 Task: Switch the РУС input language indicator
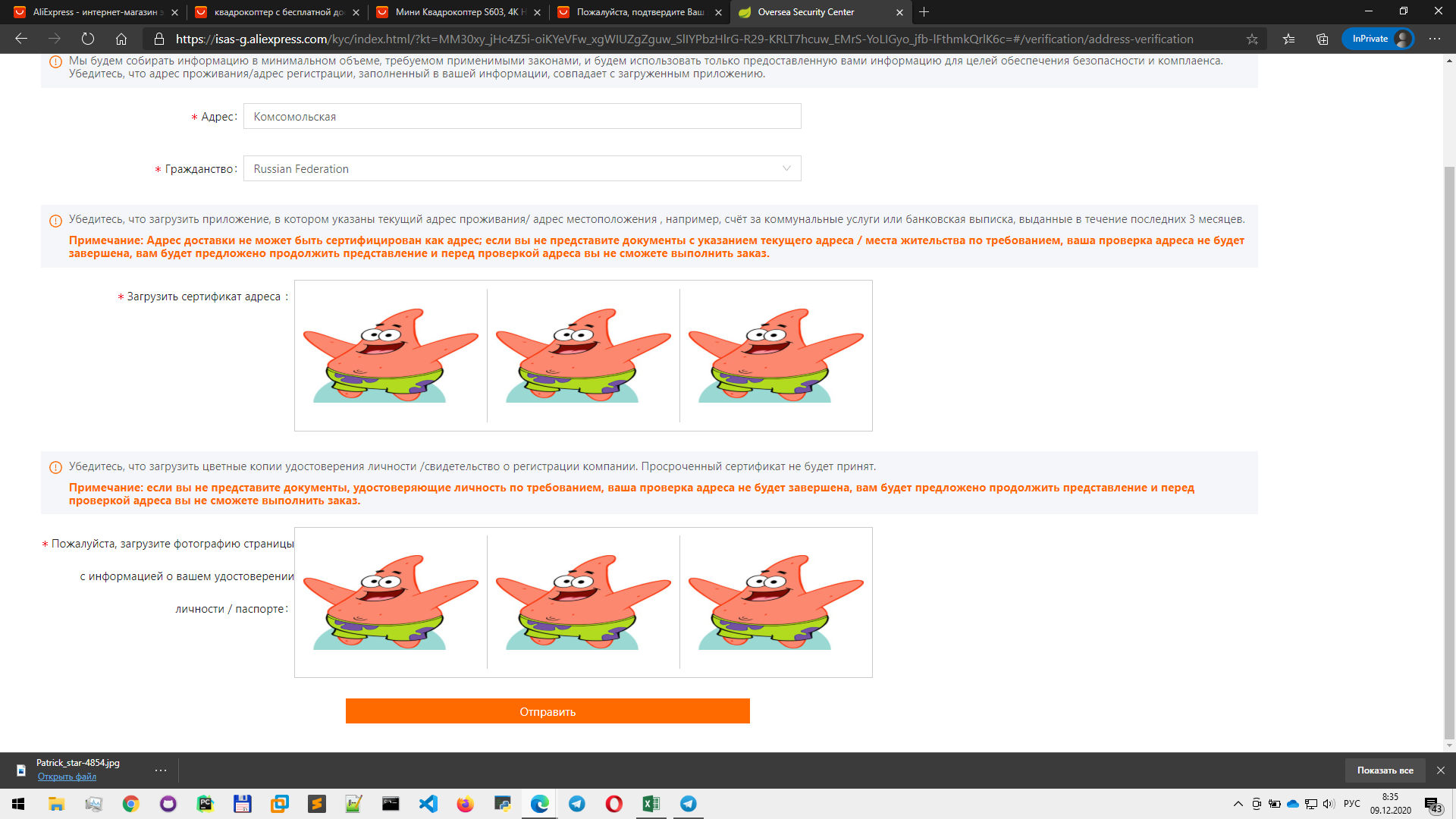tap(1351, 804)
